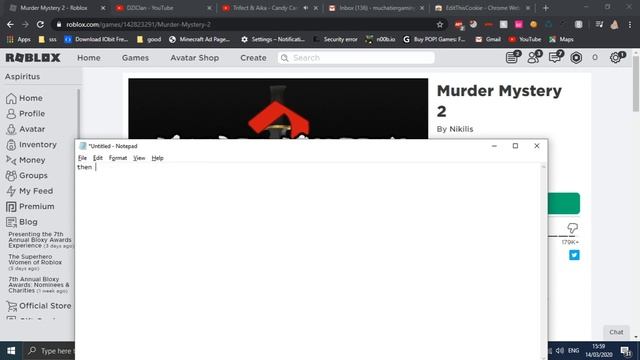Click the green Play button

564,203
